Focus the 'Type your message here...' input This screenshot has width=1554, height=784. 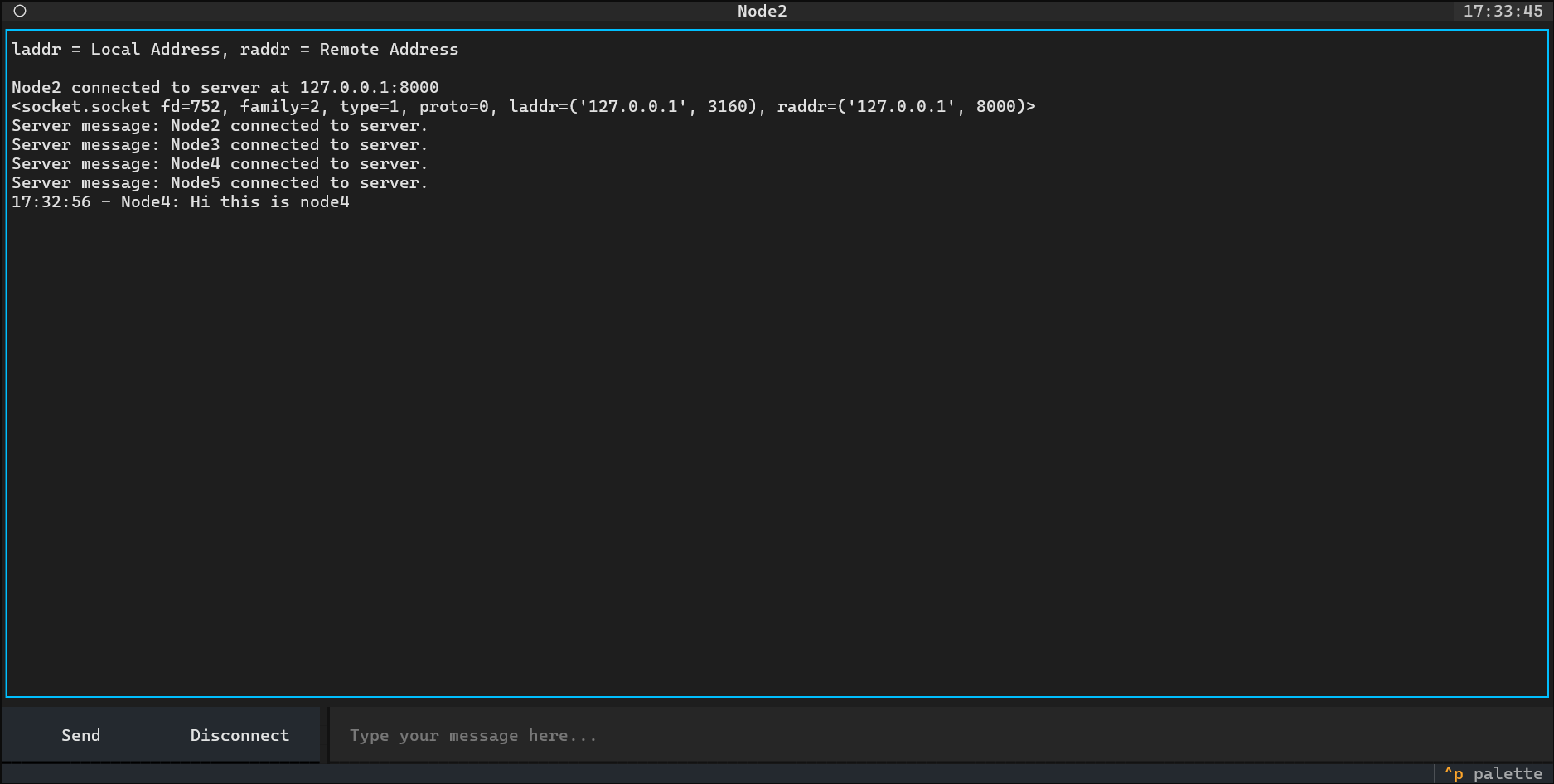click(x=940, y=735)
